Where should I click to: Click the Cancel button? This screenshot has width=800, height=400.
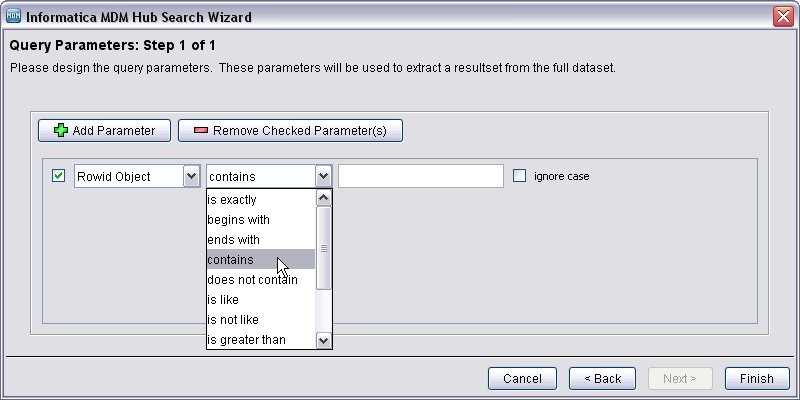[522, 379]
